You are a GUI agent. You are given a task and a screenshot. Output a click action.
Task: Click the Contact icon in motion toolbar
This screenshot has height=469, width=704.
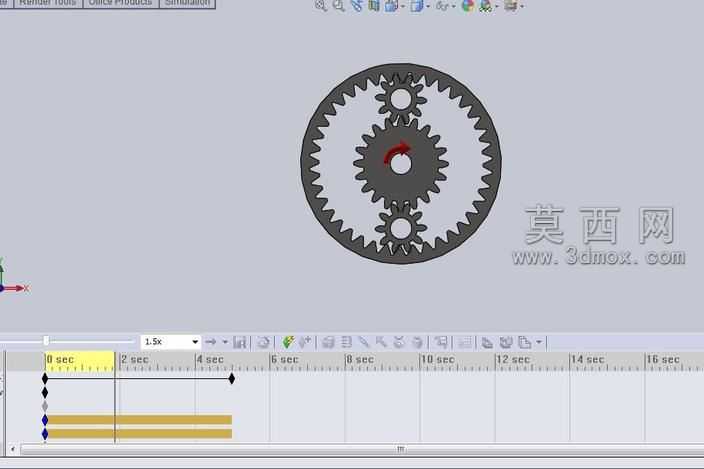(399, 342)
